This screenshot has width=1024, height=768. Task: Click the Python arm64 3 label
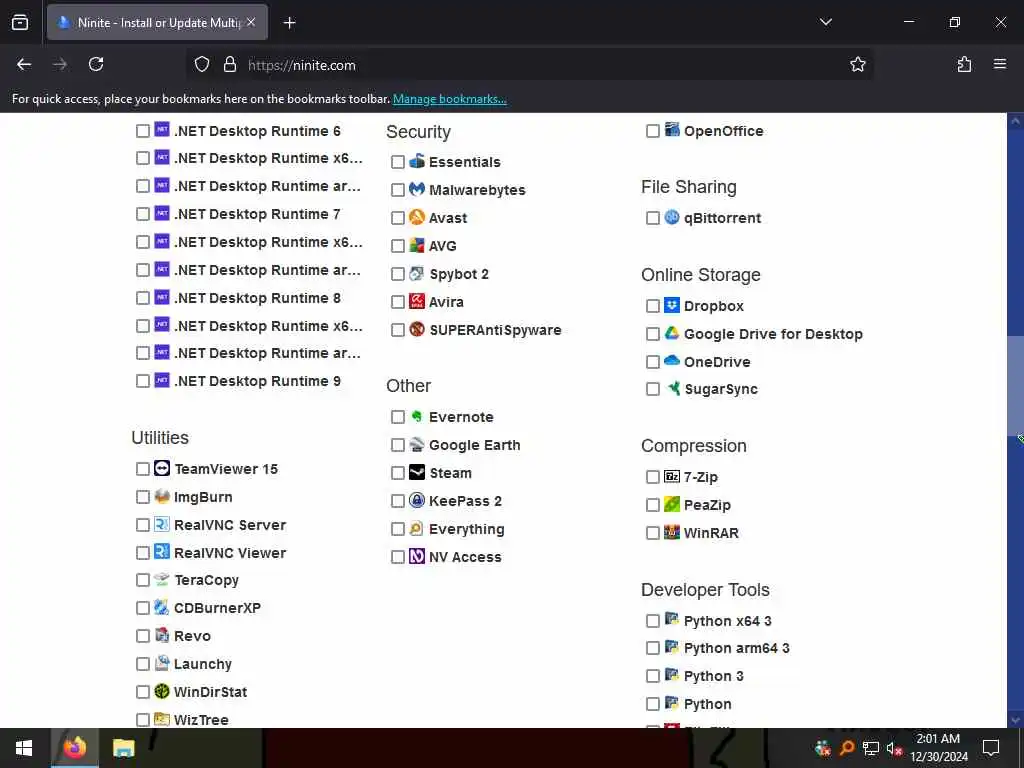pyautogui.click(x=737, y=648)
